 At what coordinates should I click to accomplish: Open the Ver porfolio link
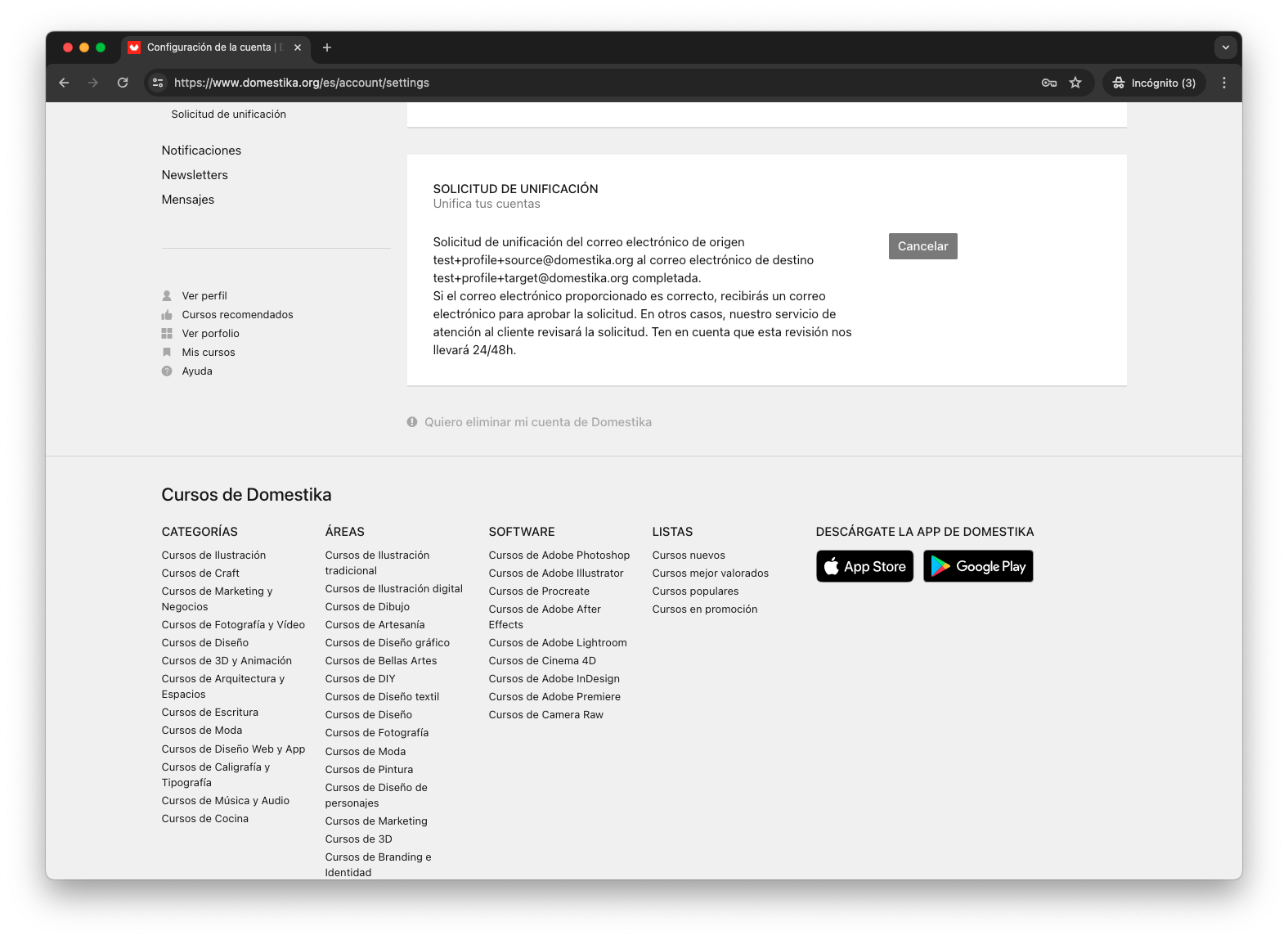pyautogui.click(x=211, y=334)
